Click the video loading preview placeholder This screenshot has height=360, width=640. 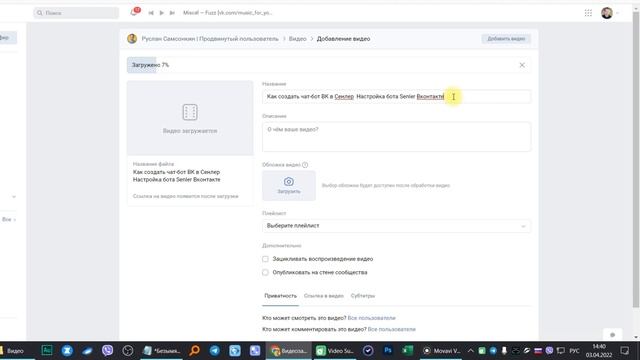coord(190,118)
